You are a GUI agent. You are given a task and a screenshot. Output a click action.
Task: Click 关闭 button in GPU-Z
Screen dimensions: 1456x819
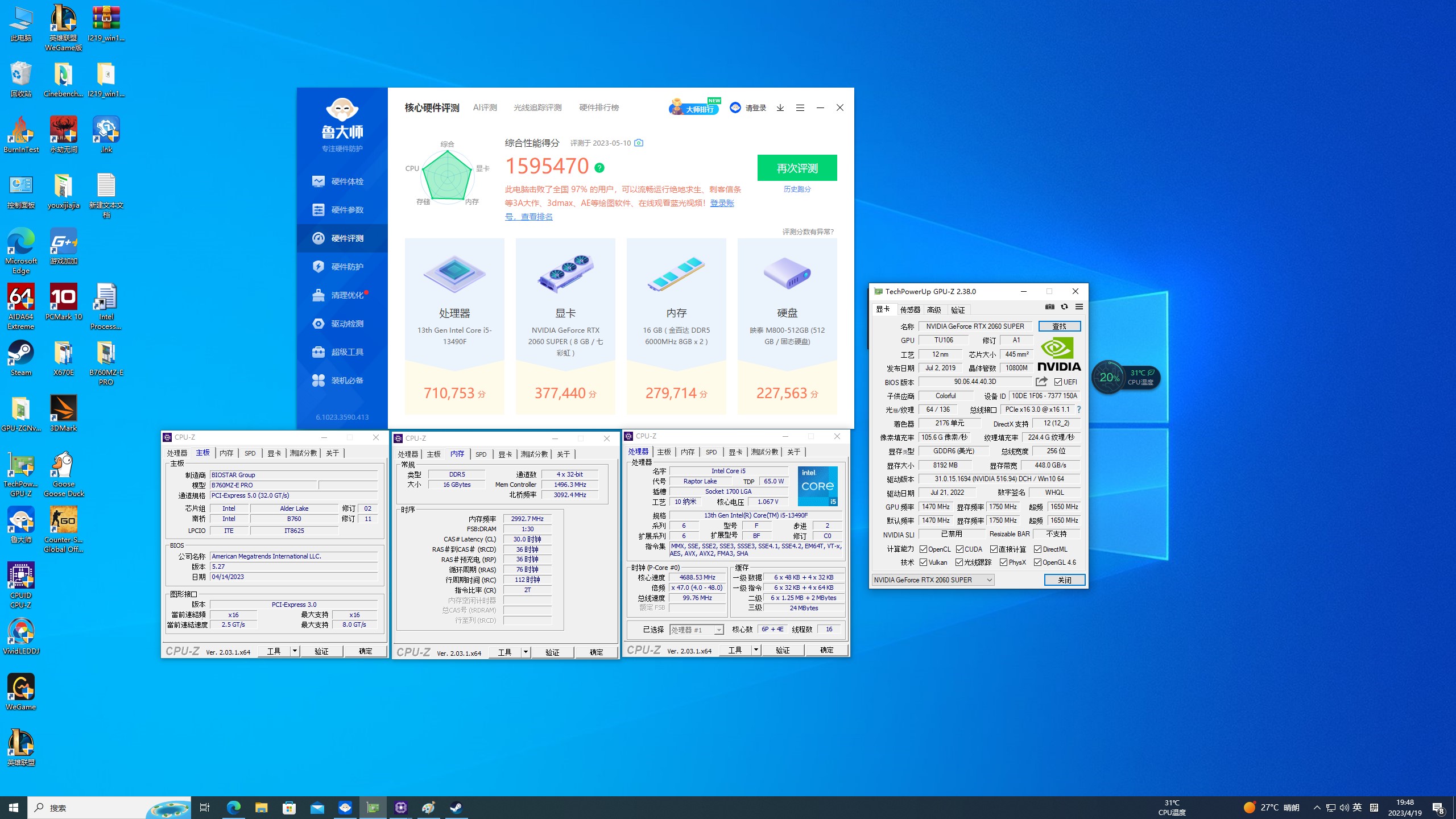click(1065, 580)
